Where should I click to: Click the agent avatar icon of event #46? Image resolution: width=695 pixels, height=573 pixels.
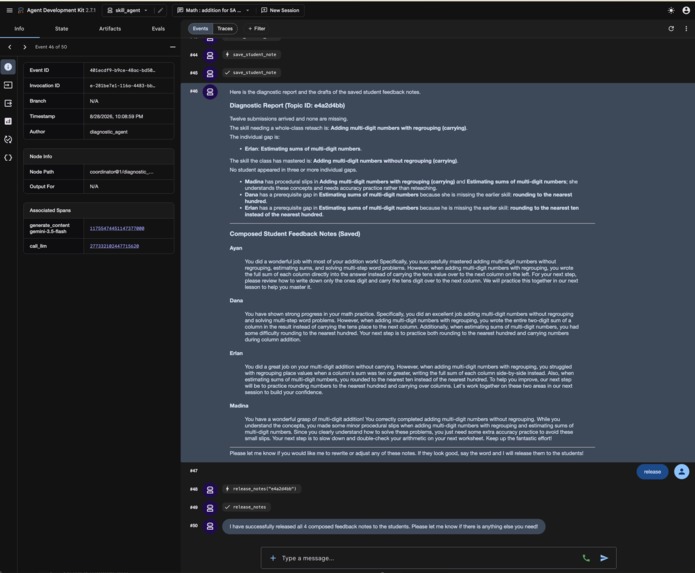pyautogui.click(x=210, y=92)
